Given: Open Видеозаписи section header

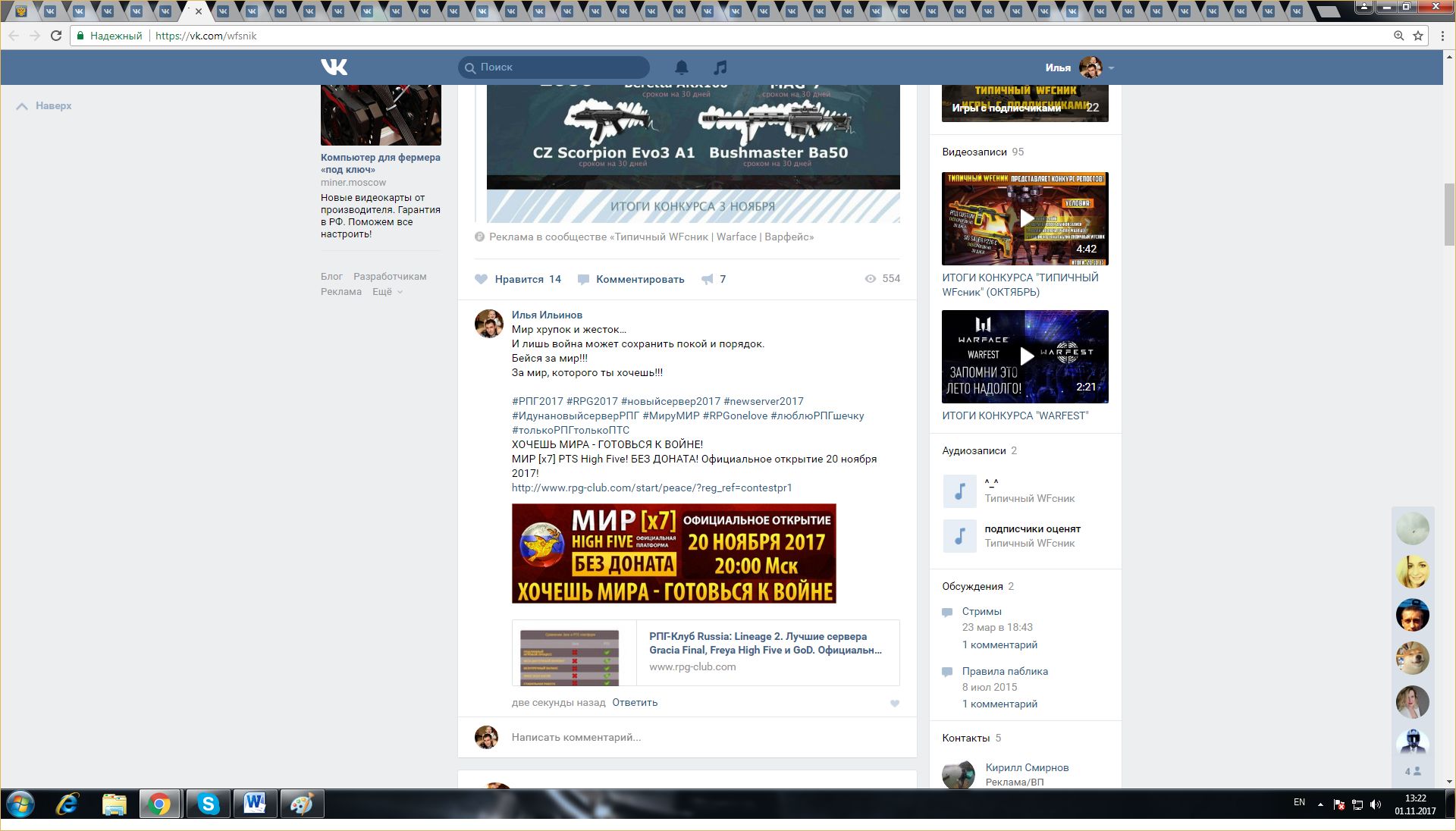Looking at the screenshot, I should click(x=974, y=152).
